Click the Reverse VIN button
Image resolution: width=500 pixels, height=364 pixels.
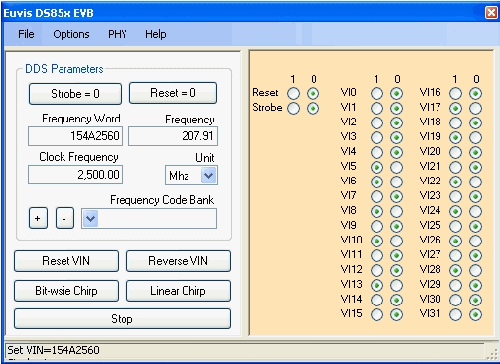178,261
